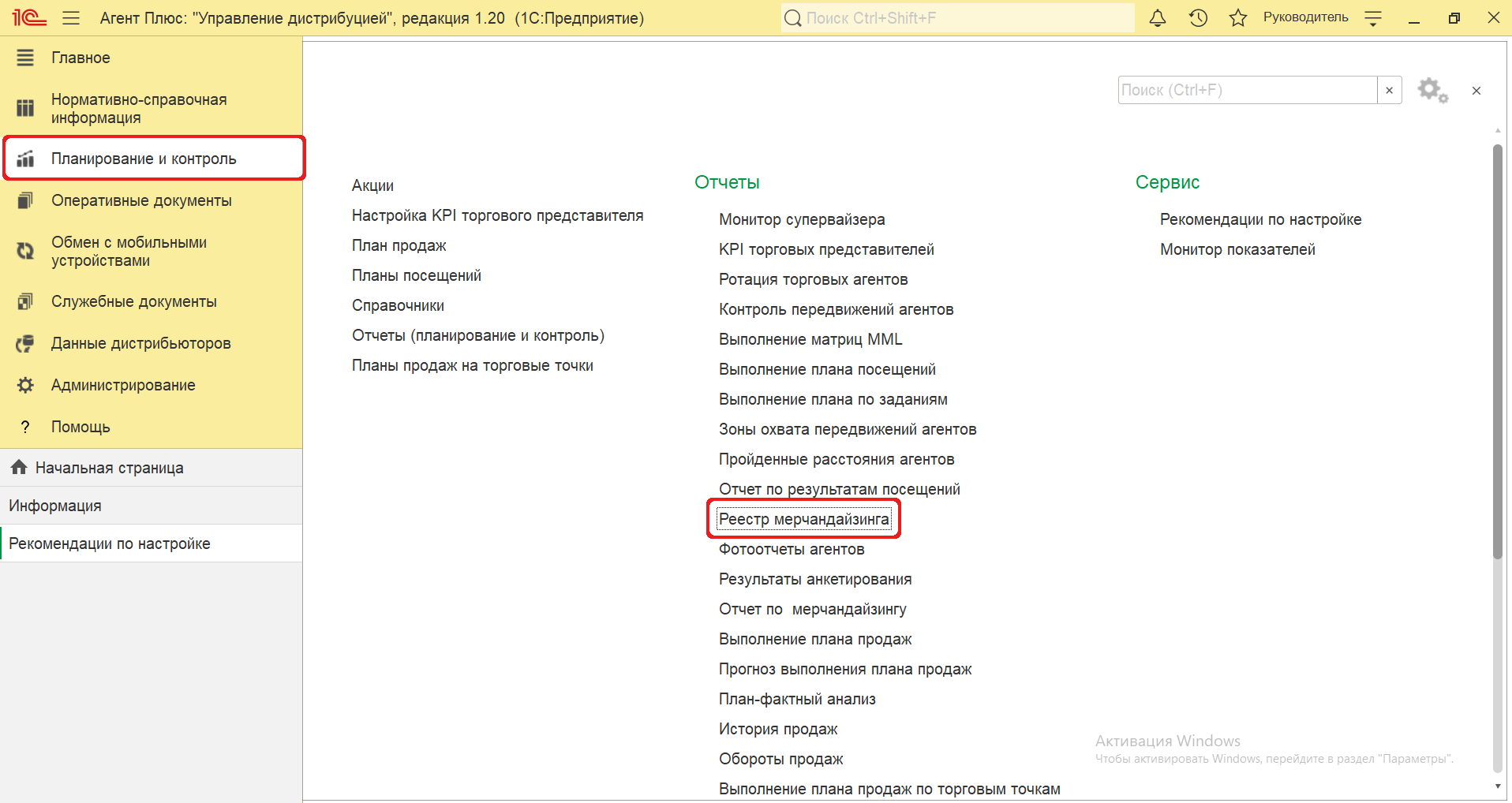Open Выполнение матриц MML report
The height and width of the screenshot is (803, 1512).
pos(810,339)
